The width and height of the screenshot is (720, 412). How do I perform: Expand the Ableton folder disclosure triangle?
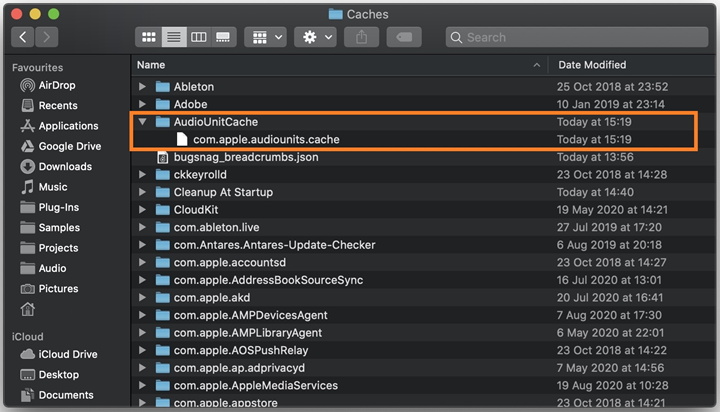click(142, 86)
